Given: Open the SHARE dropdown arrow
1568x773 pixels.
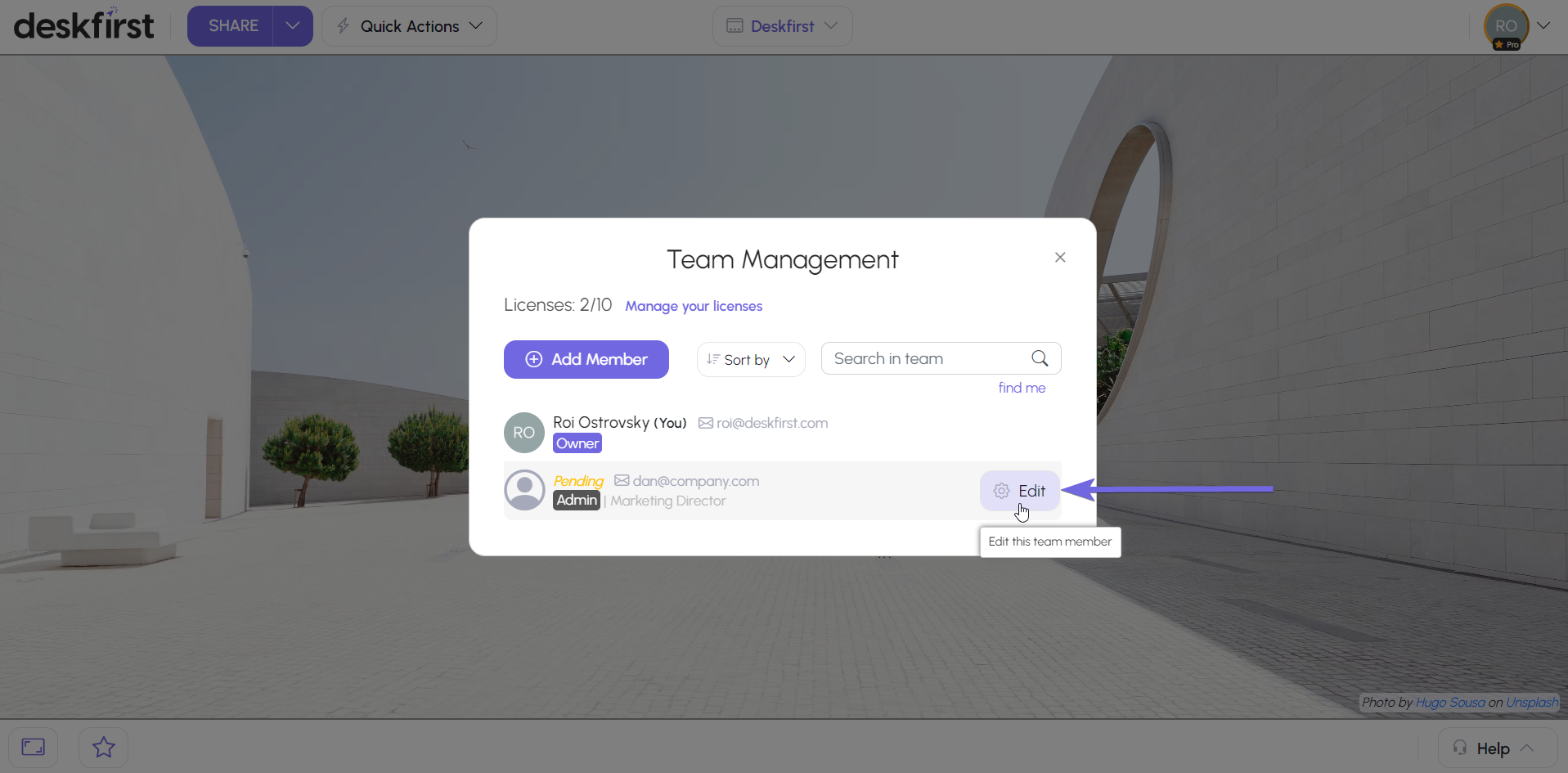Looking at the screenshot, I should pyautogui.click(x=293, y=26).
